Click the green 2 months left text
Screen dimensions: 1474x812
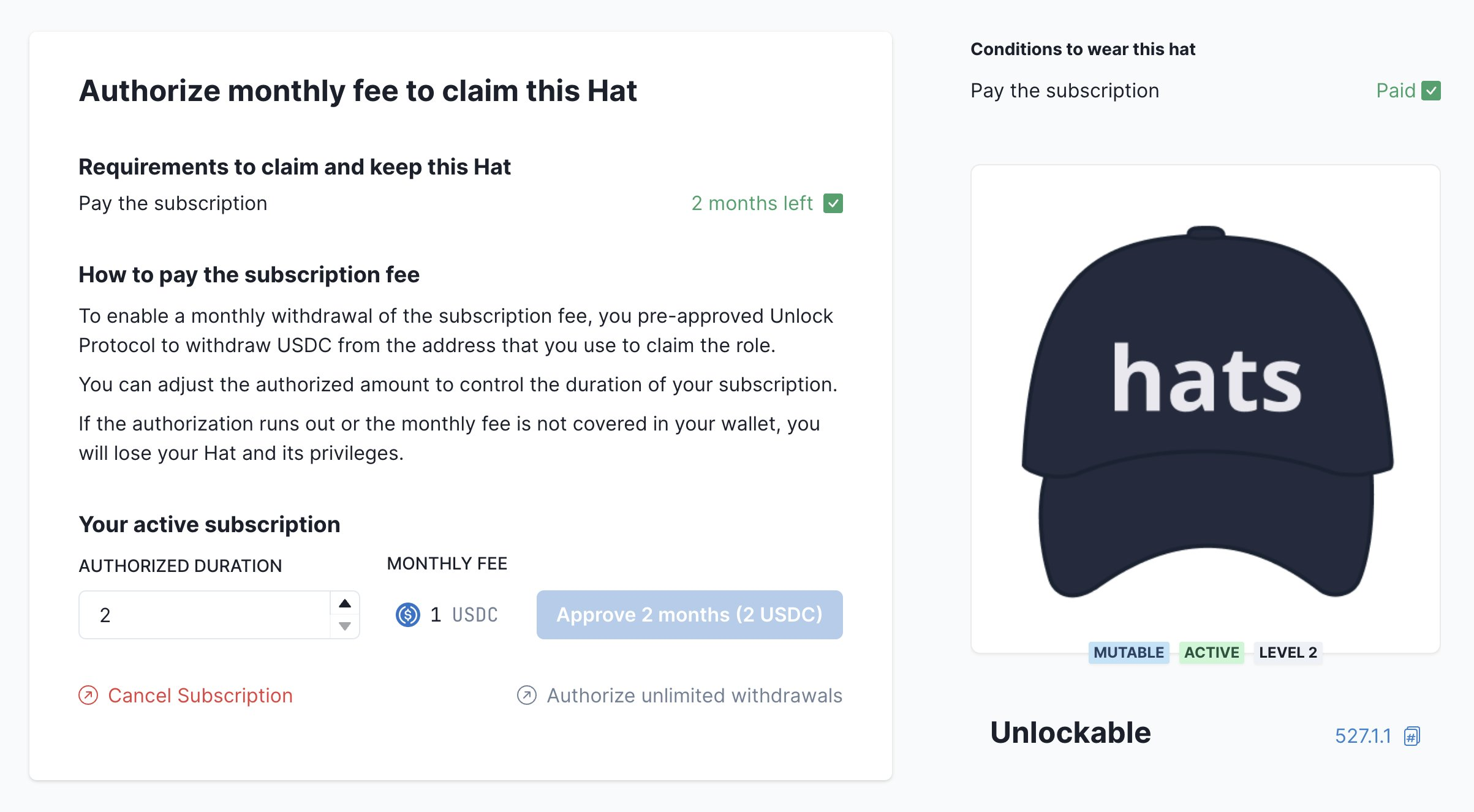752,203
